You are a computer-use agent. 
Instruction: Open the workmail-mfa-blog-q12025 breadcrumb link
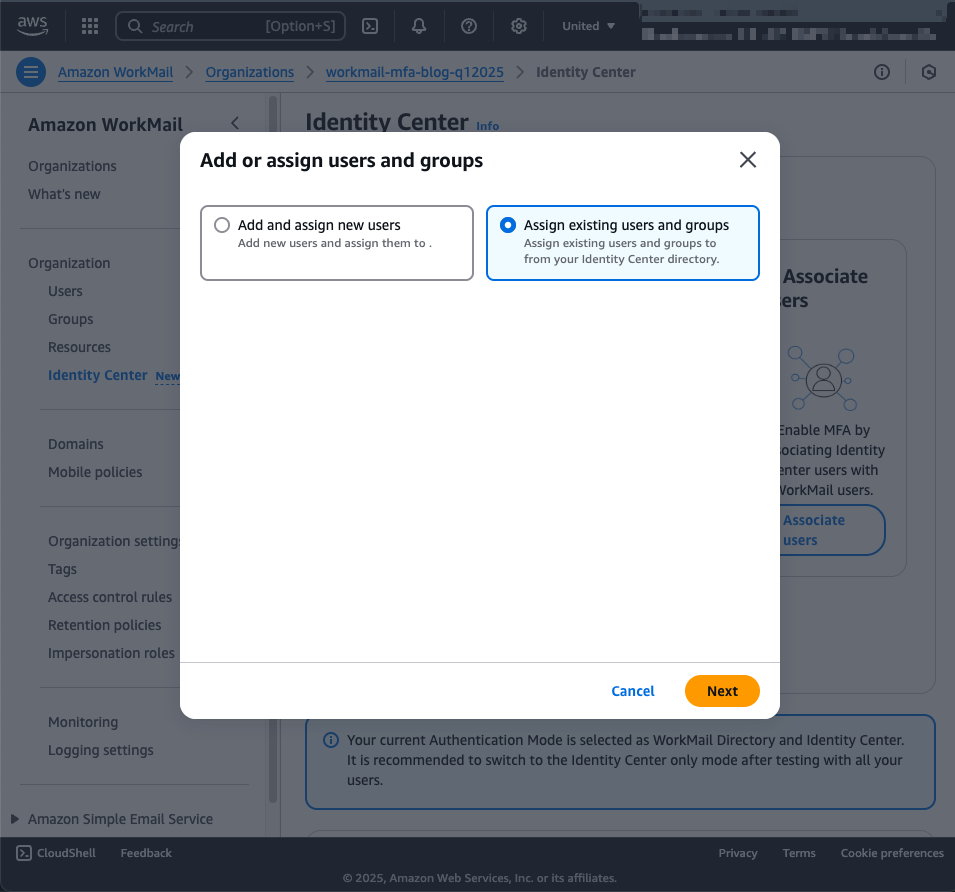pos(414,71)
